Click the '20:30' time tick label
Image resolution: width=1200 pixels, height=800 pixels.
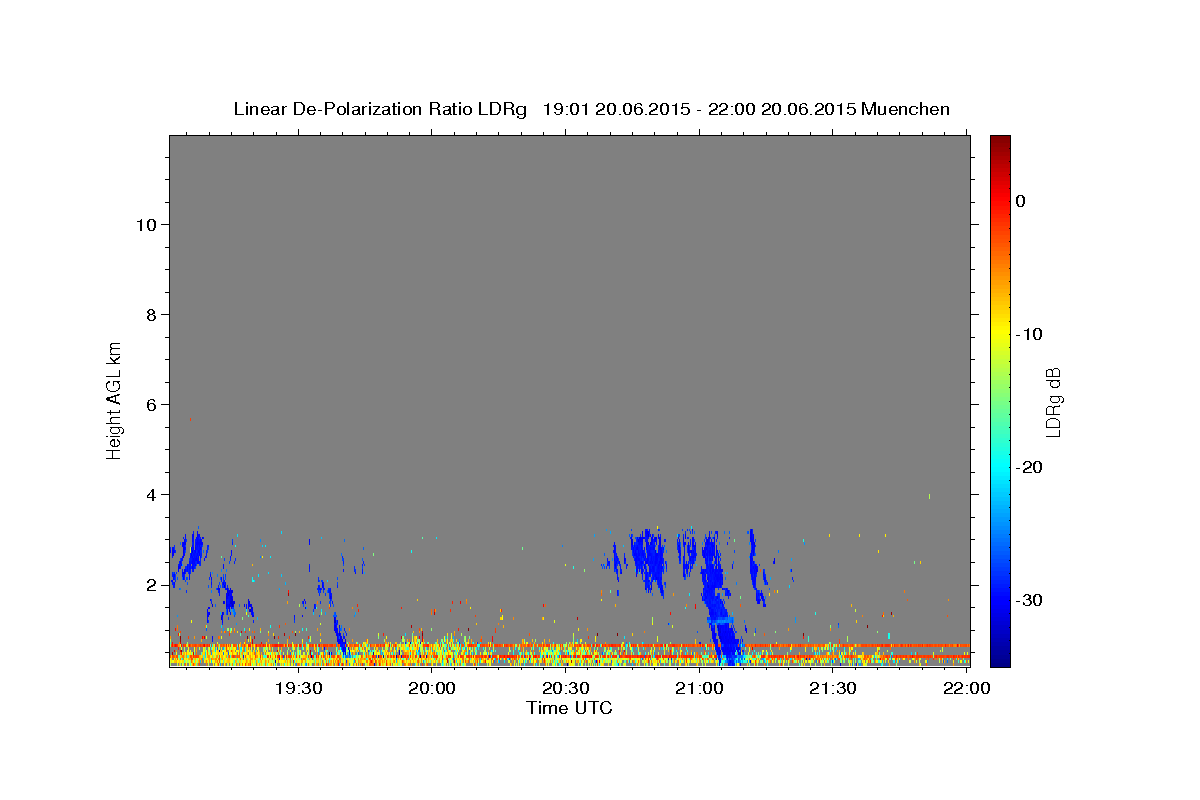click(566, 688)
